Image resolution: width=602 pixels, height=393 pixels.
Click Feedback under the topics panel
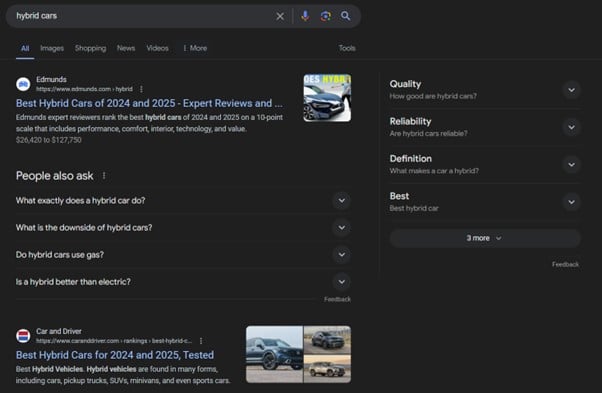coord(565,264)
